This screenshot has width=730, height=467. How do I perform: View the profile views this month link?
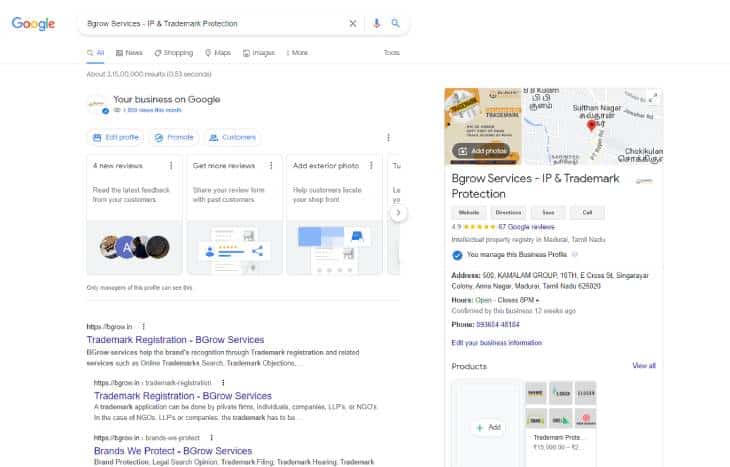153,110
